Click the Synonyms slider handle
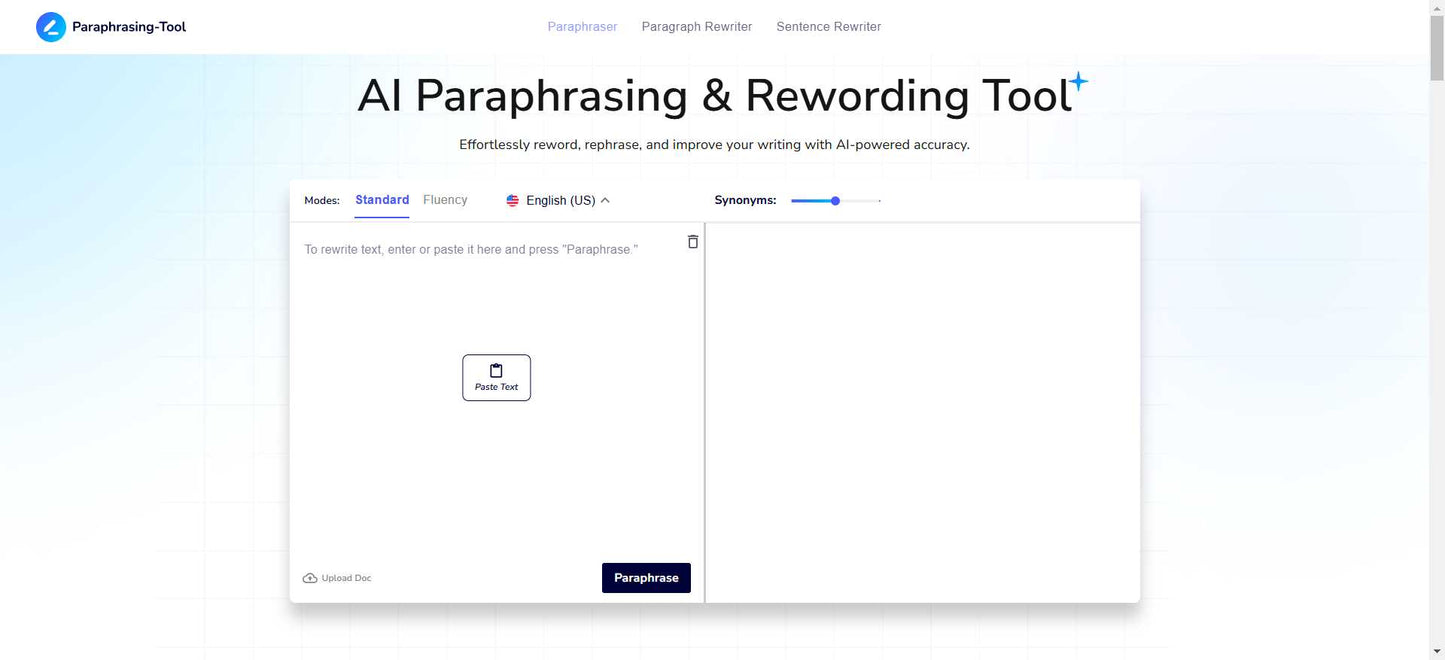This screenshot has width=1445, height=660. (x=835, y=201)
